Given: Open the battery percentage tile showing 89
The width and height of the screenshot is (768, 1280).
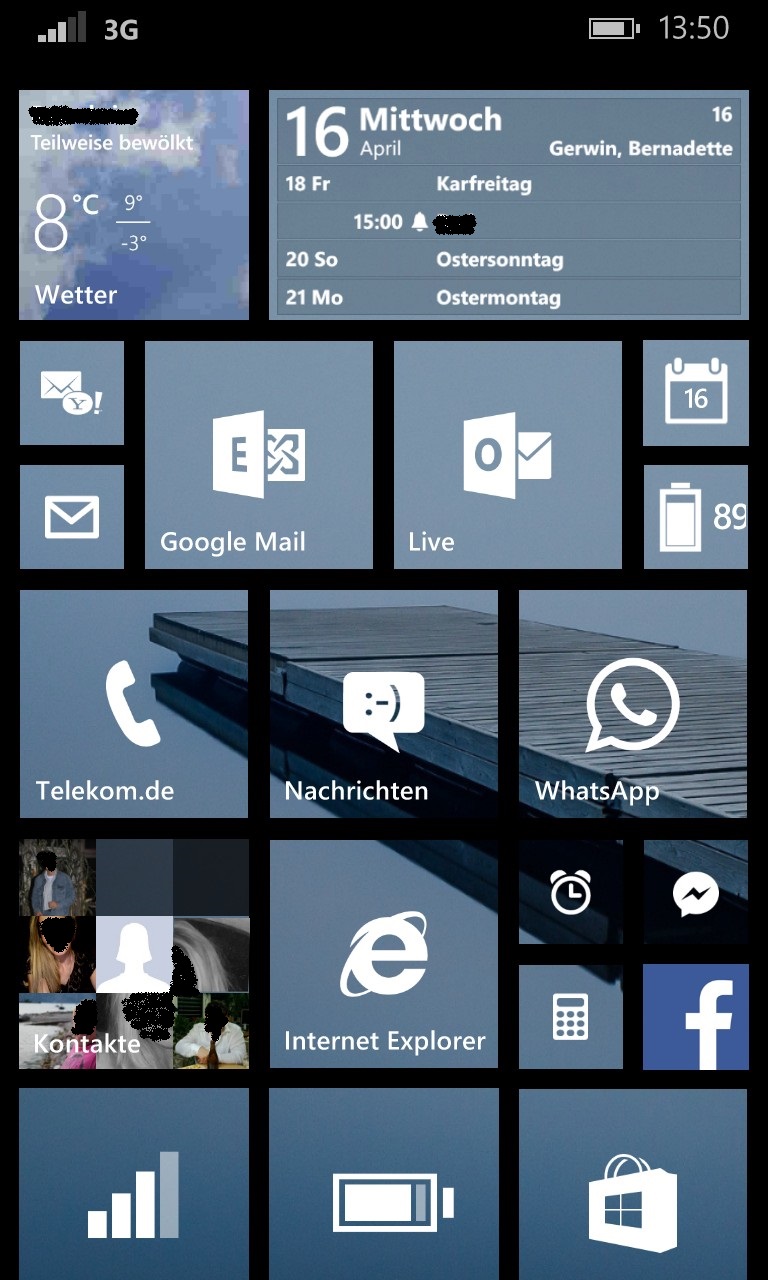Looking at the screenshot, I should (696, 517).
